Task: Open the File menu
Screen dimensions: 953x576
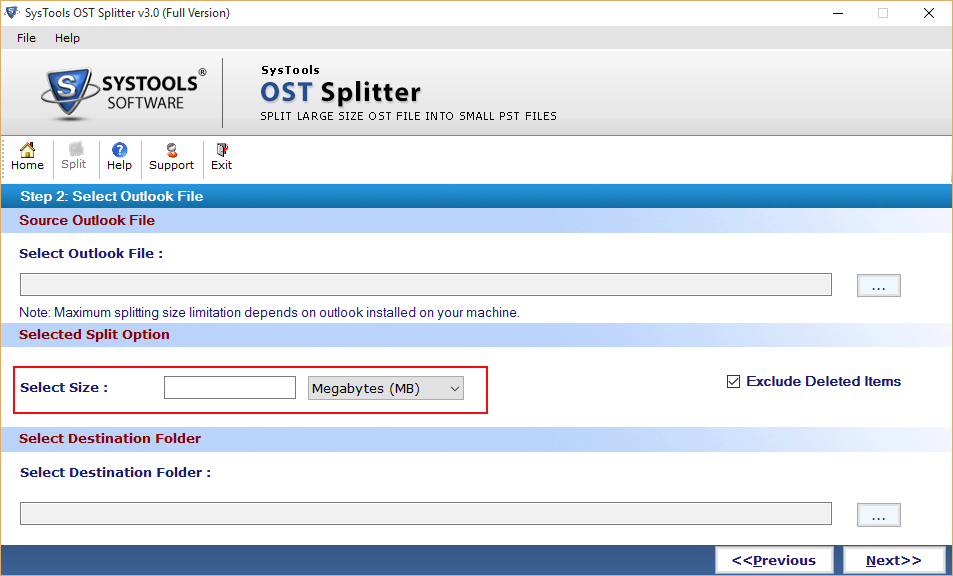Action: coord(26,38)
